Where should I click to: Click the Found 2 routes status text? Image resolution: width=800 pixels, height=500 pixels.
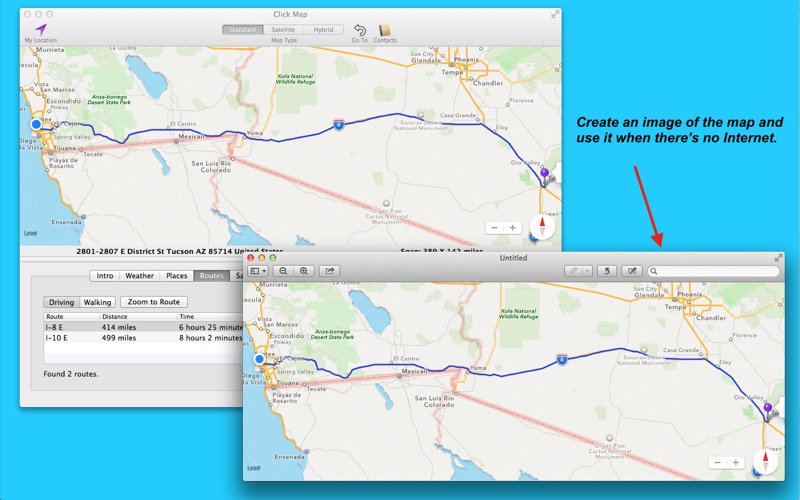[x=71, y=374]
